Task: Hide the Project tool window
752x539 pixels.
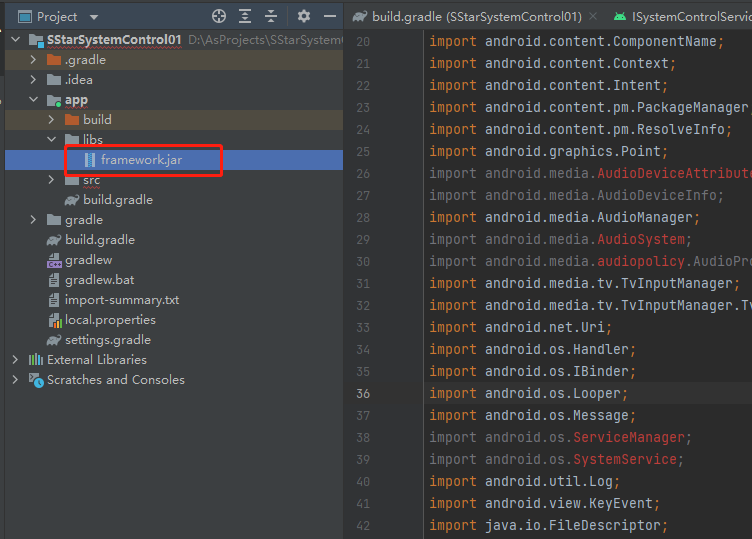Action: pos(330,16)
